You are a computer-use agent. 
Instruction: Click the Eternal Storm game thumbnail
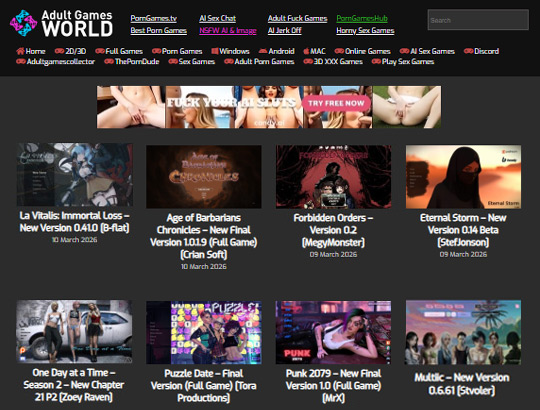point(463,177)
